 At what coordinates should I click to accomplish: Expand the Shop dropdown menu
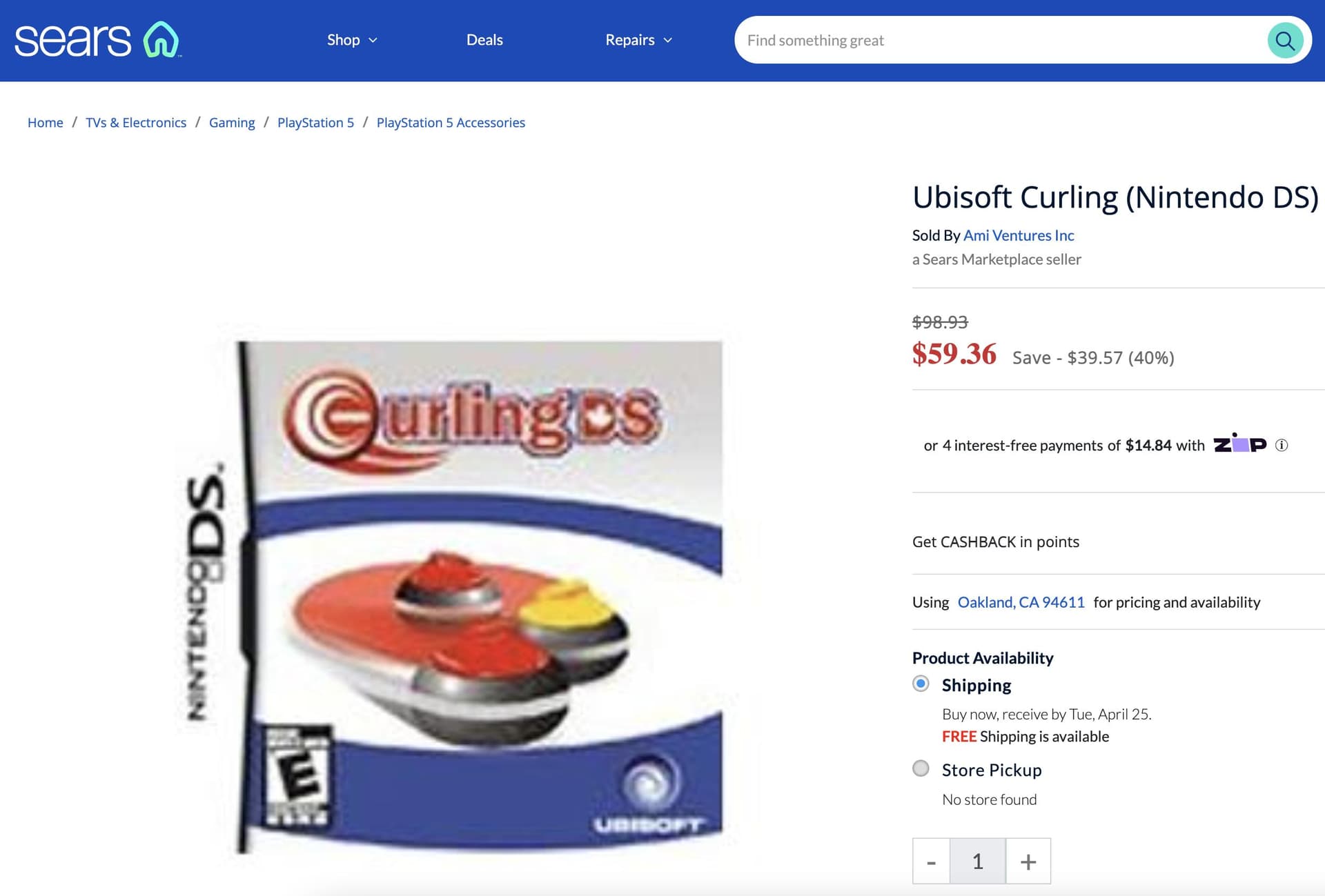pyautogui.click(x=352, y=40)
